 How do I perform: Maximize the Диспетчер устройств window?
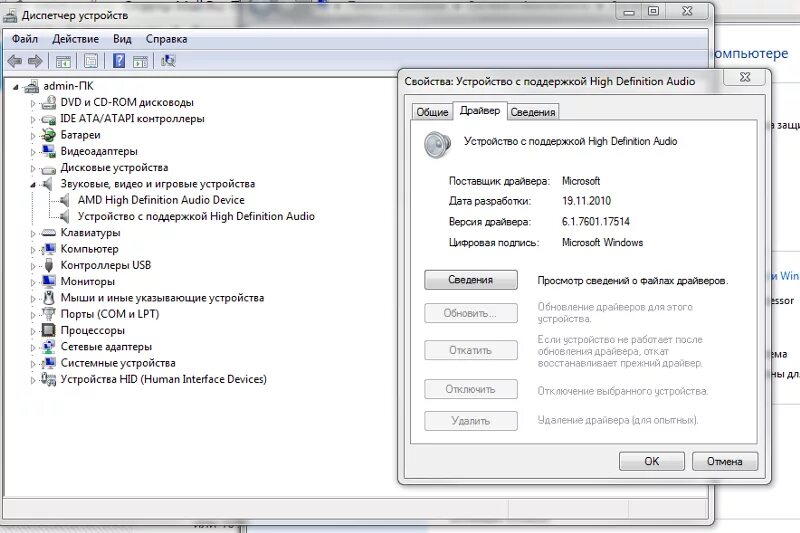pos(653,11)
